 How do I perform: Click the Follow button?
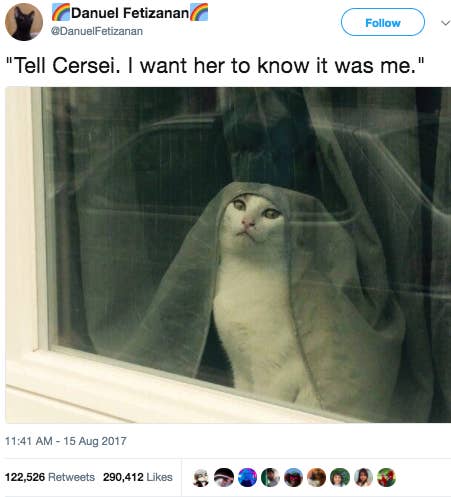point(383,22)
